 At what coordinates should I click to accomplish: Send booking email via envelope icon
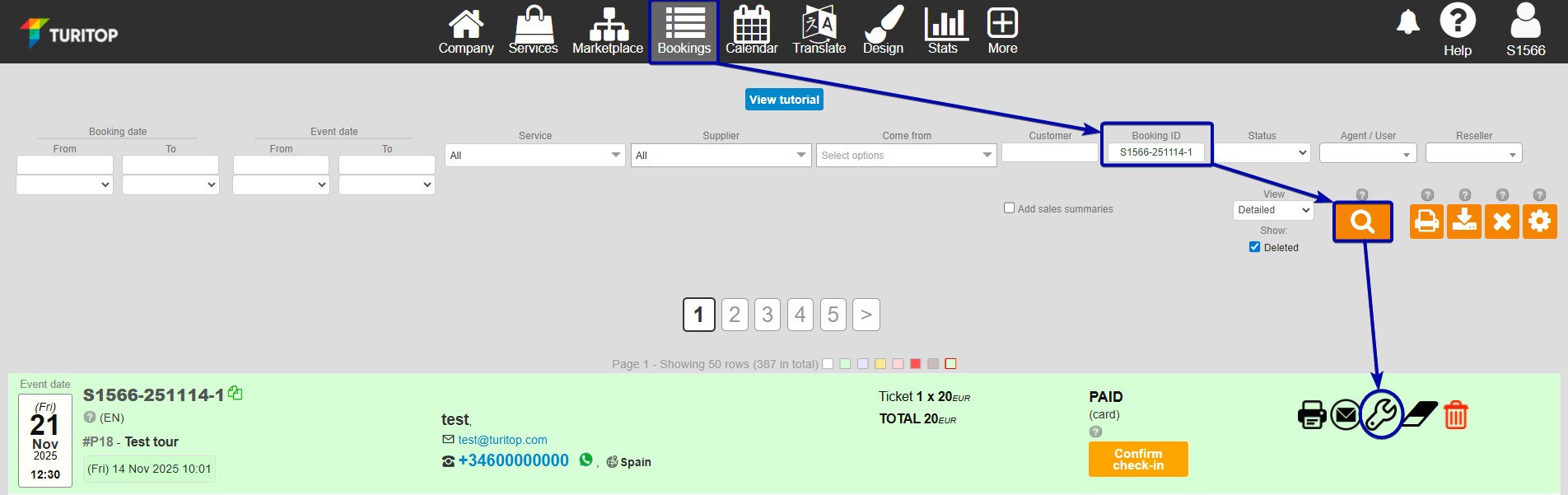pos(1346,414)
